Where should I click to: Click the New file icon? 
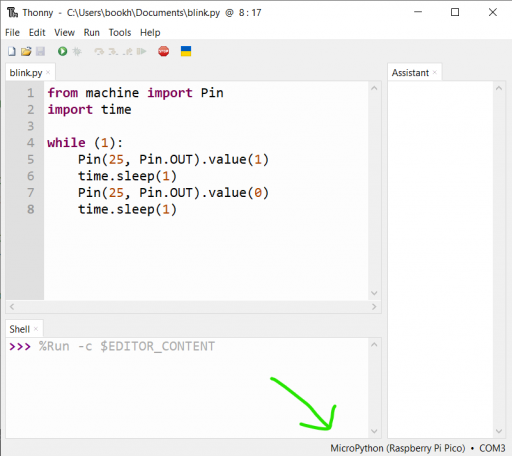click(x=12, y=51)
